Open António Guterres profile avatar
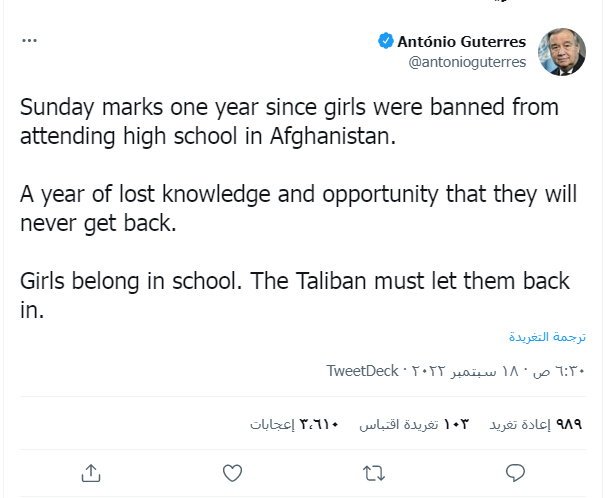The image size is (607, 498). tap(562, 51)
